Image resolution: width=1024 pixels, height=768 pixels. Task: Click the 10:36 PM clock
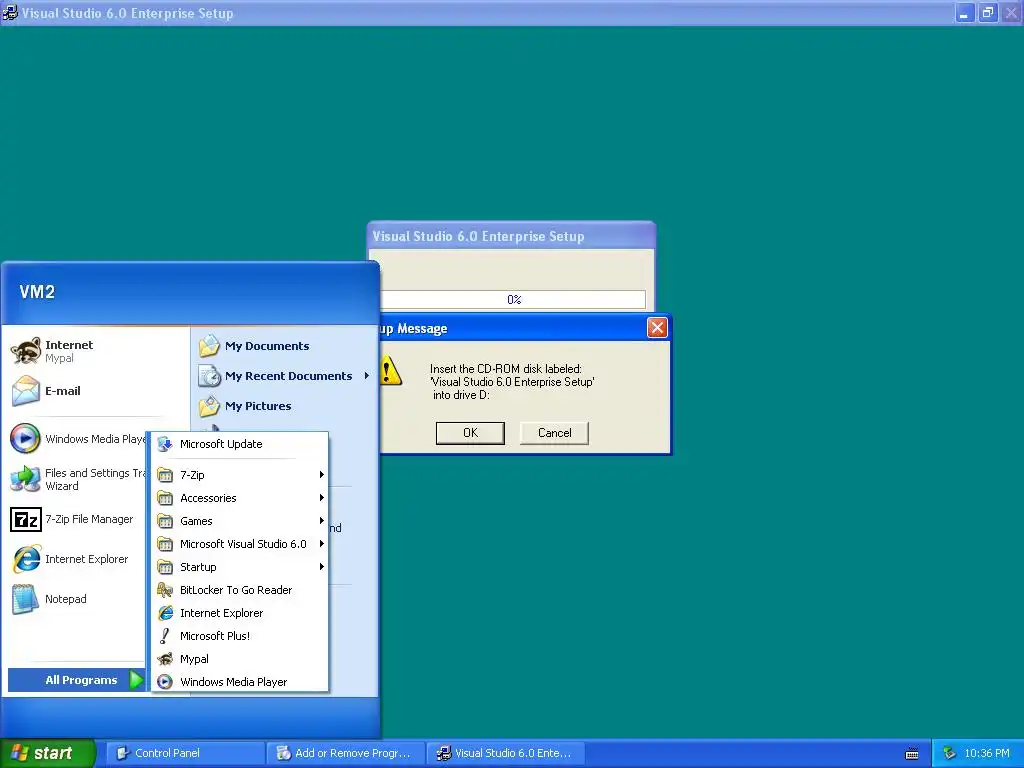pos(987,754)
